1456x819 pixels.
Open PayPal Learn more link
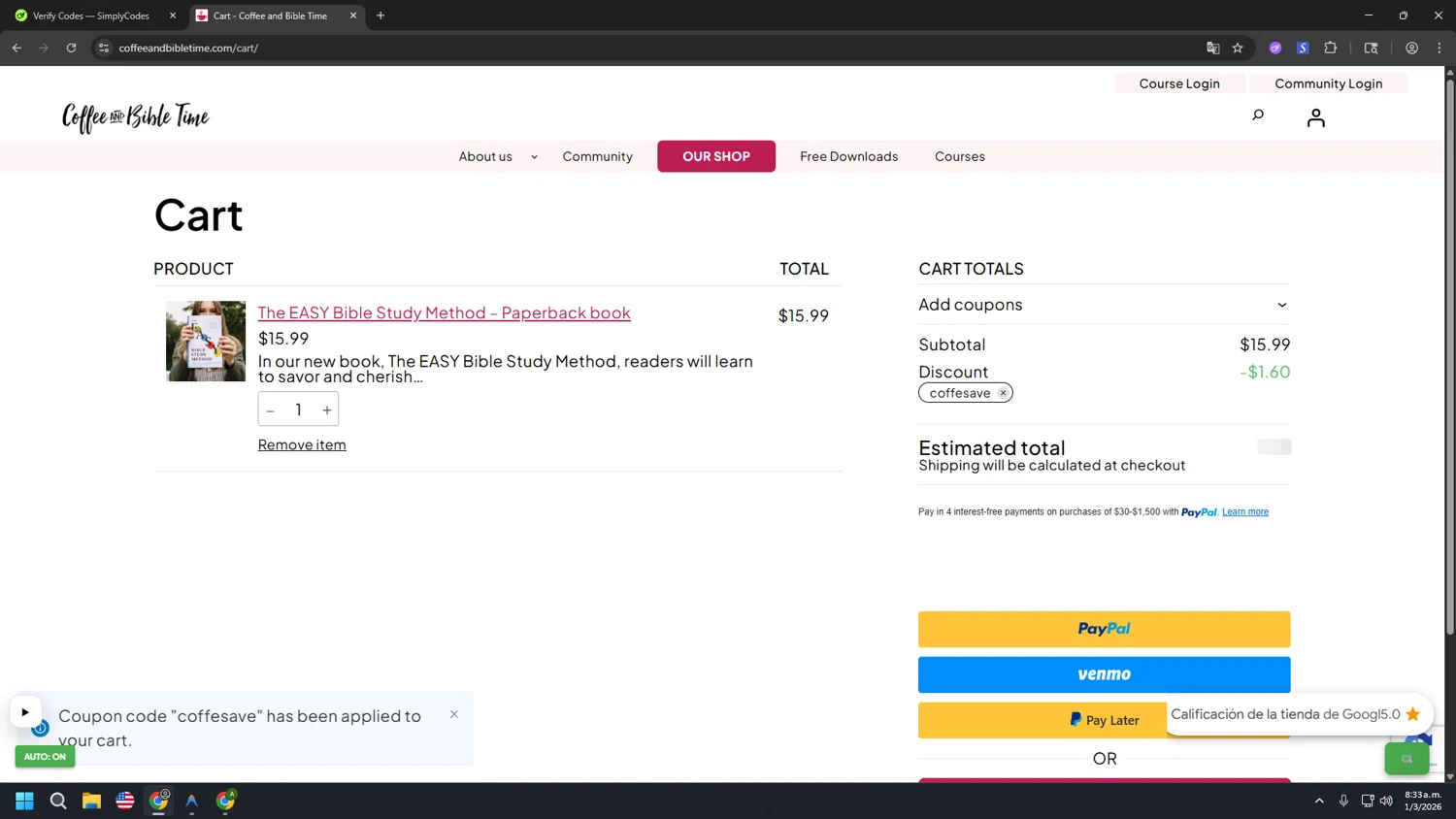1244,512
